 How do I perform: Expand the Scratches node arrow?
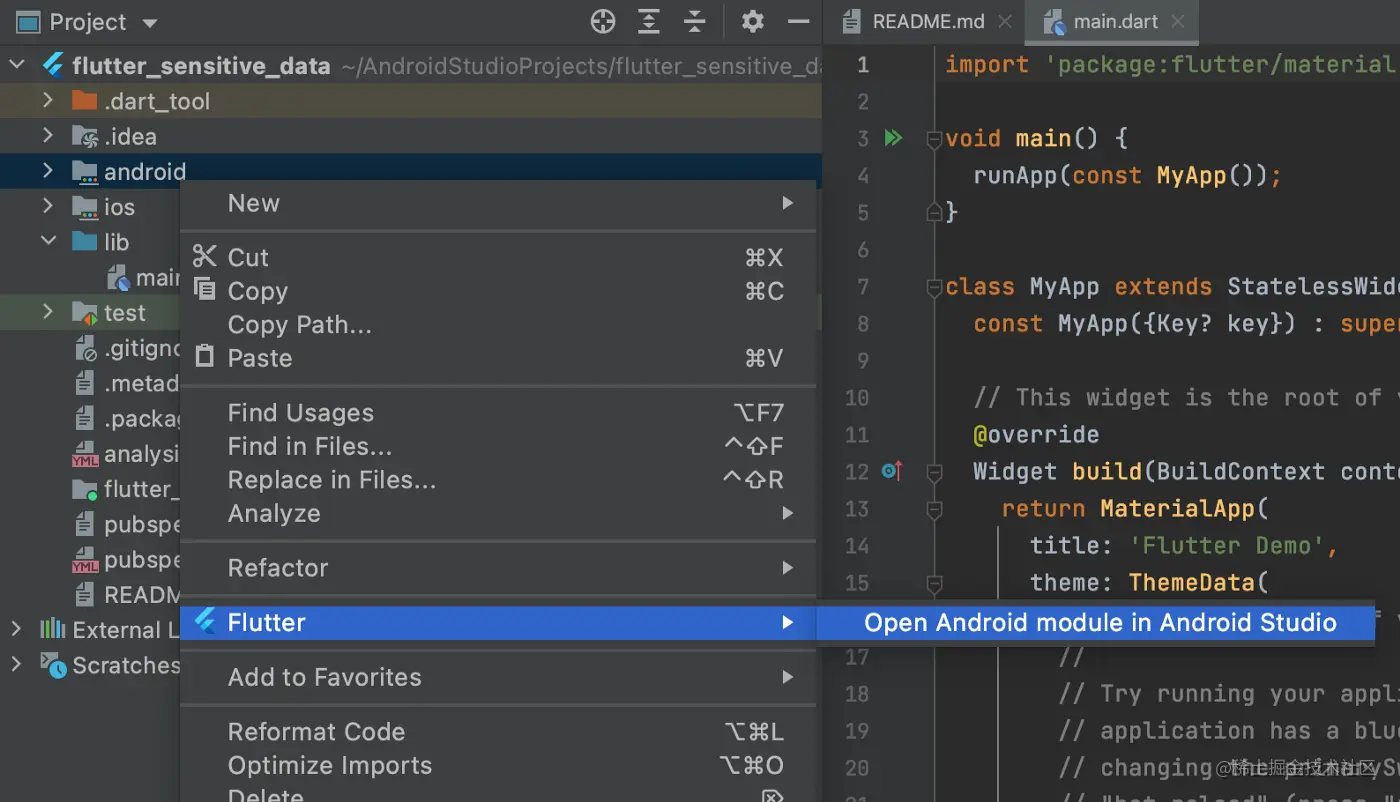point(16,664)
